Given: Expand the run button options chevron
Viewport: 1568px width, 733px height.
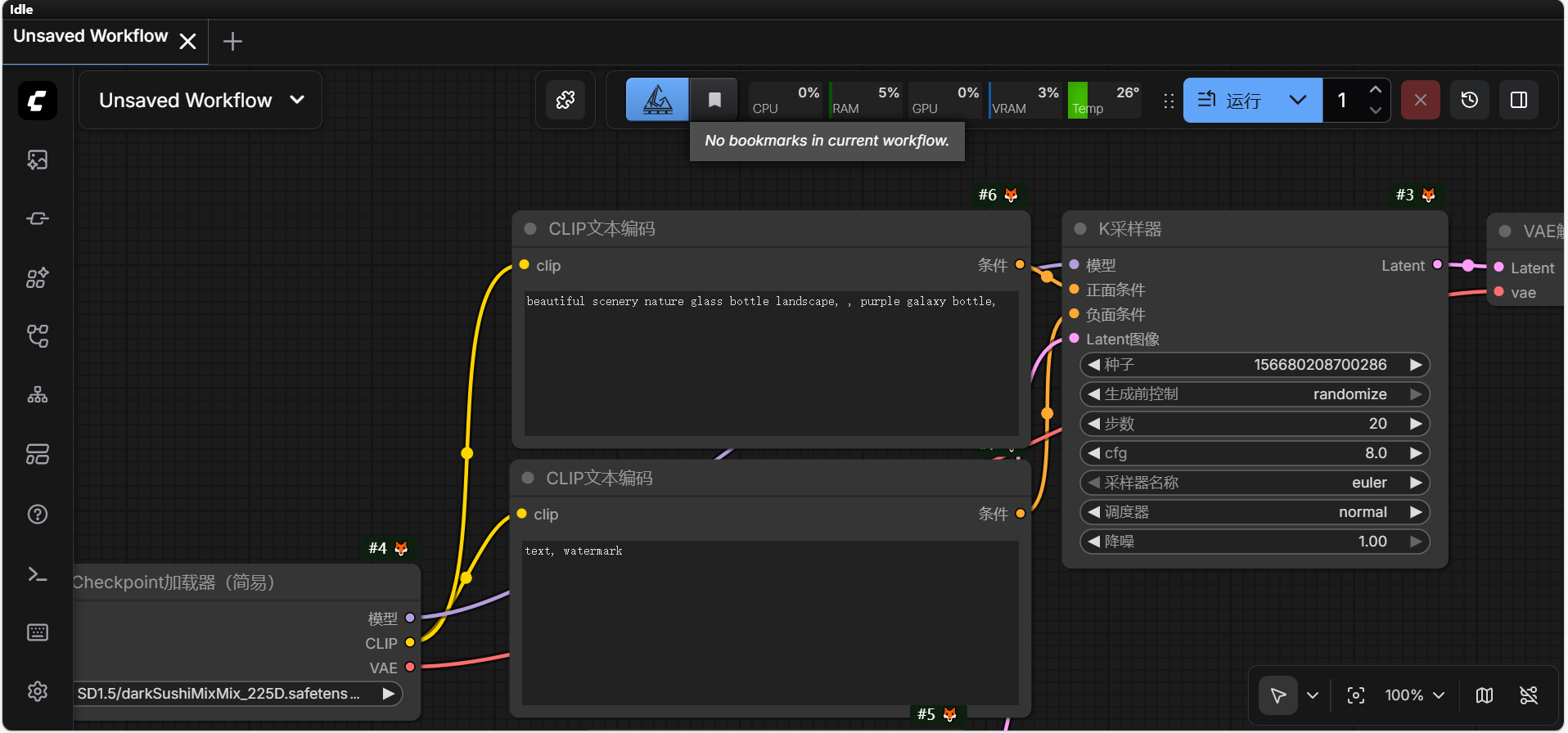Looking at the screenshot, I should pos(1298,100).
